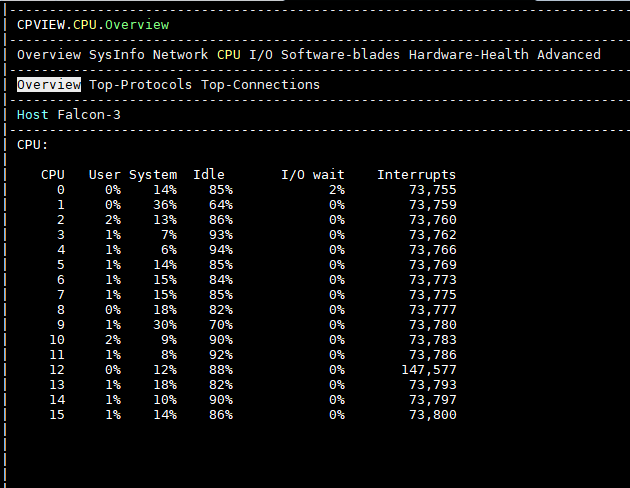Switch to the Advanced tab
Screen dimensions: 630x488
click(569, 55)
